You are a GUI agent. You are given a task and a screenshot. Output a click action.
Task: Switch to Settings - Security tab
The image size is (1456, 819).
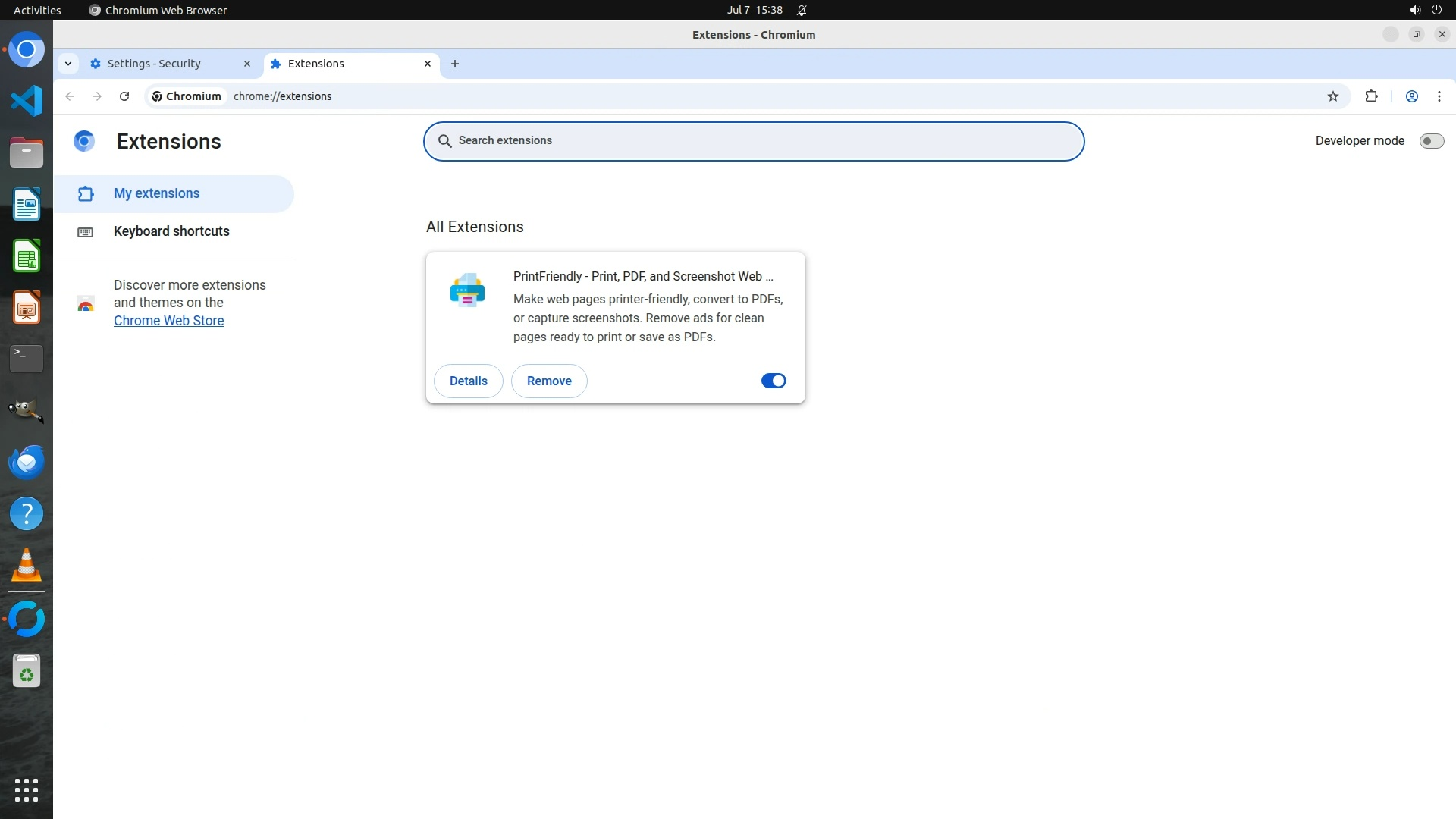coord(154,64)
